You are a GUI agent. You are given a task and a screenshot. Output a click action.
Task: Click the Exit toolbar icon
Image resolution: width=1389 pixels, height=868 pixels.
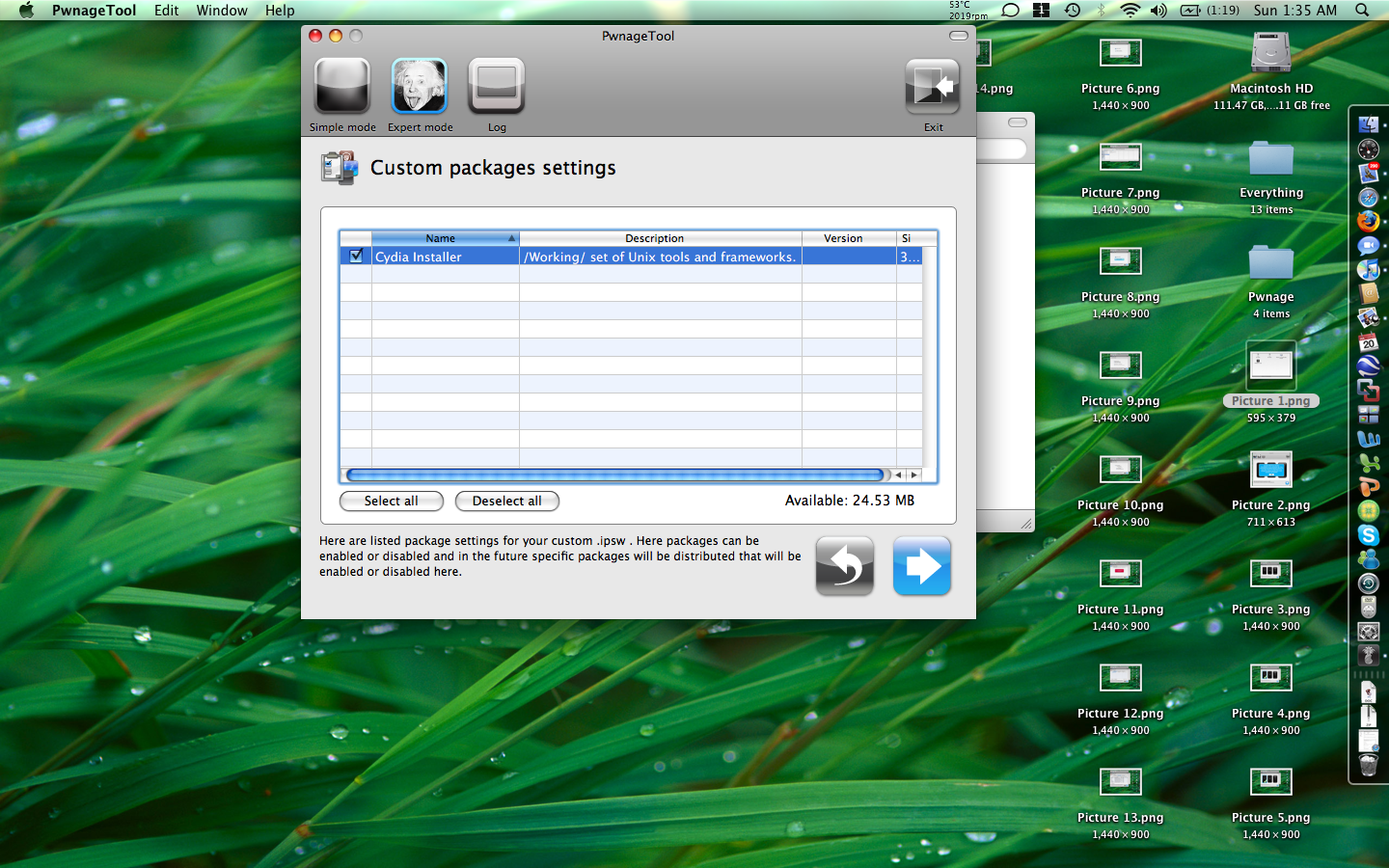(933, 87)
